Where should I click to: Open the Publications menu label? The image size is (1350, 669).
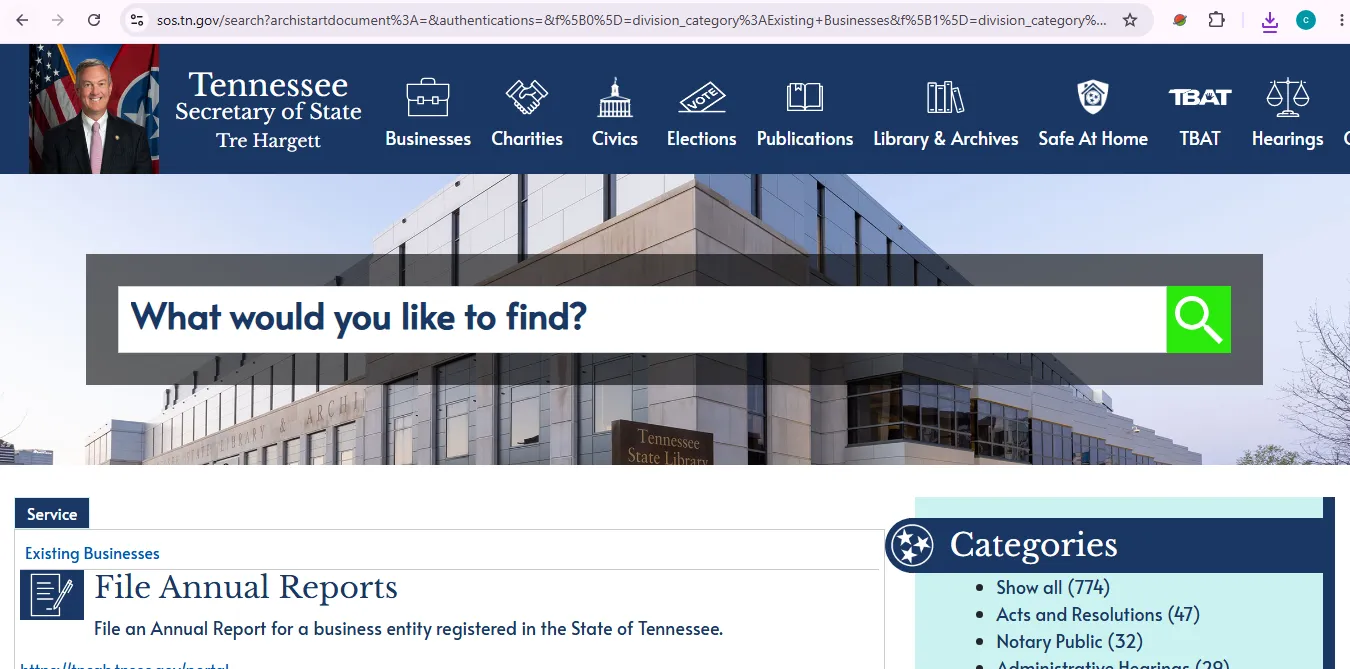point(805,139)
